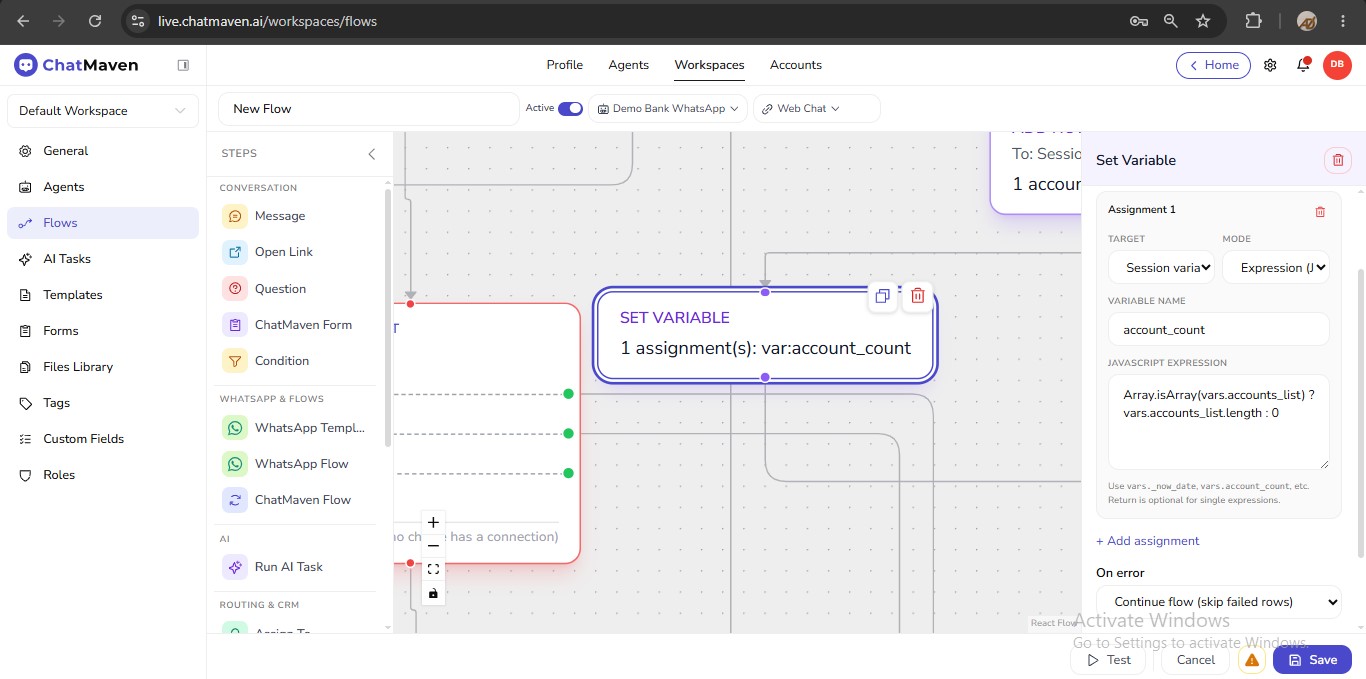This screenshot has height=679, width=1366.
Task: Click the Save button
Action: point(1312,660)
